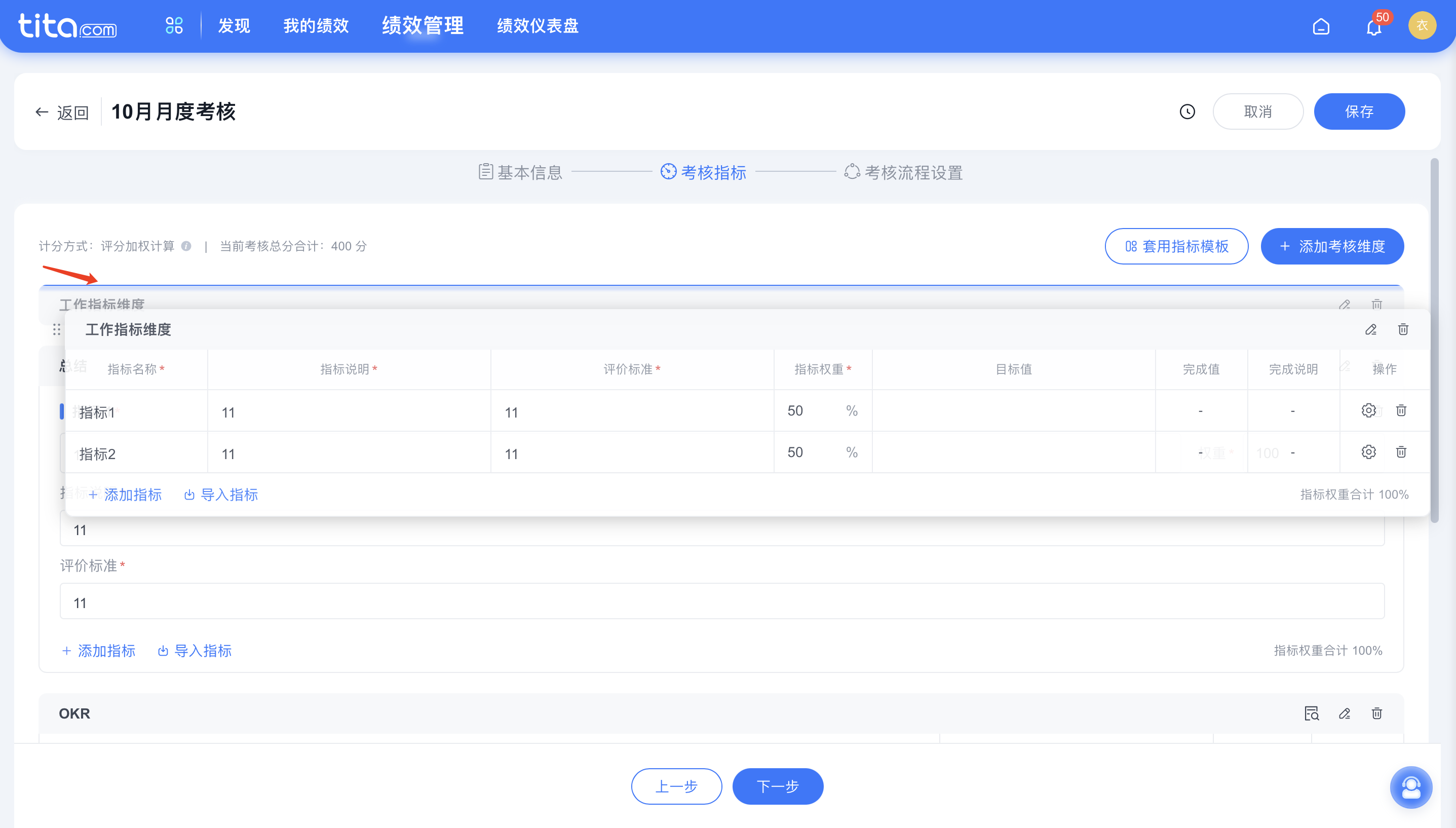The width and height of the screenshot is (1456, 828).
Task: Click the info icon next to 评分加权计算
Action: 186,246
